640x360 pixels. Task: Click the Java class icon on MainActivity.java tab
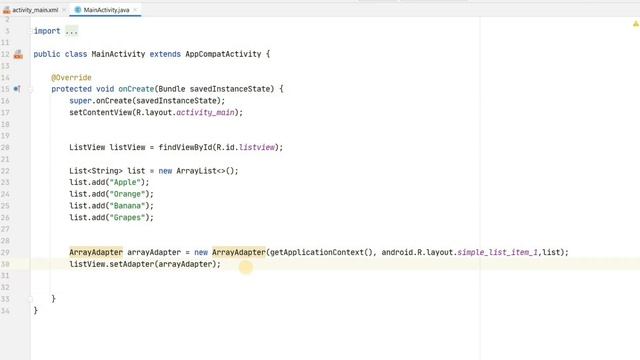(x=78, y=10)
